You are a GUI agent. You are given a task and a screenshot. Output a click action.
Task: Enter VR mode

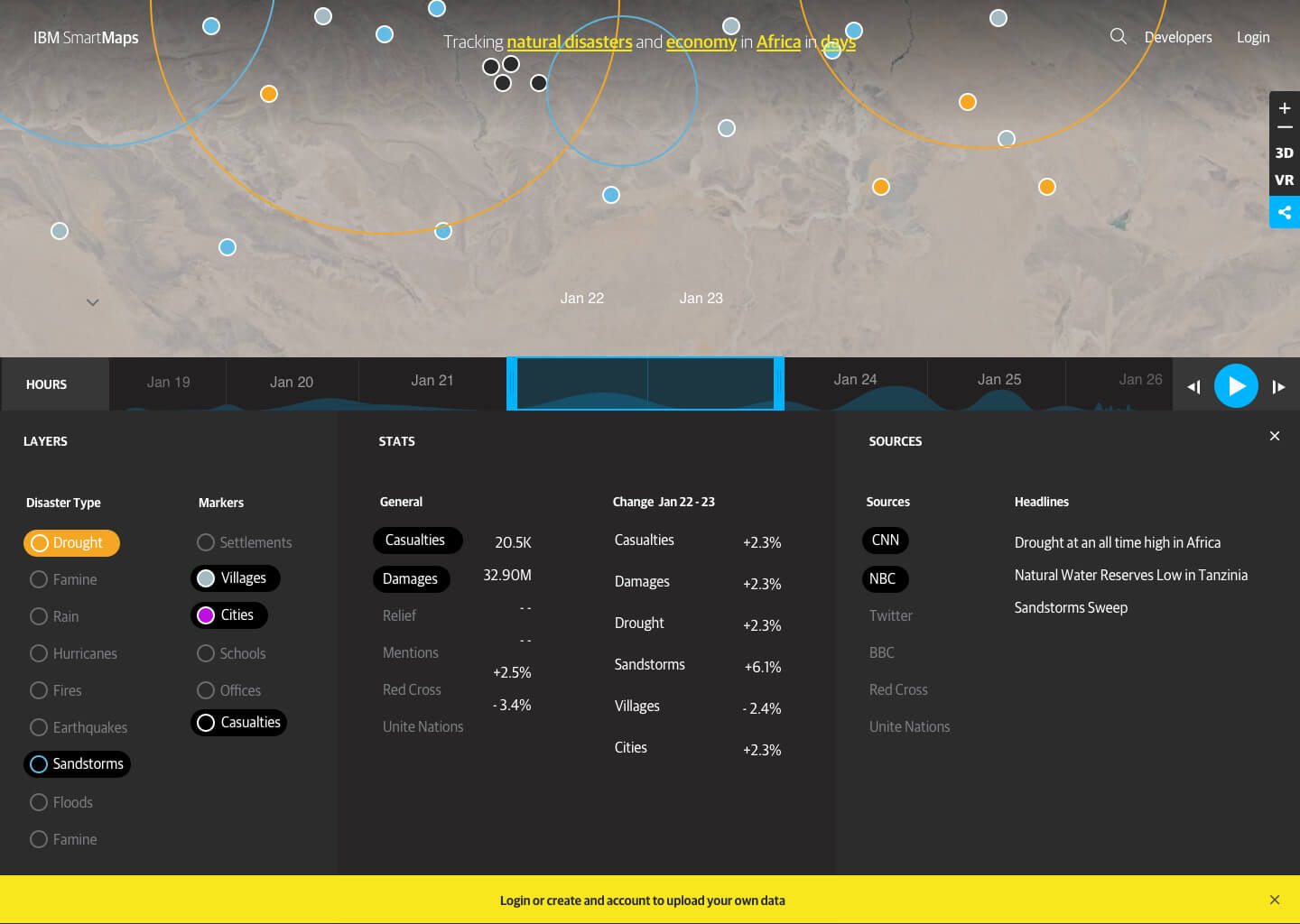tap(1284, 180)
